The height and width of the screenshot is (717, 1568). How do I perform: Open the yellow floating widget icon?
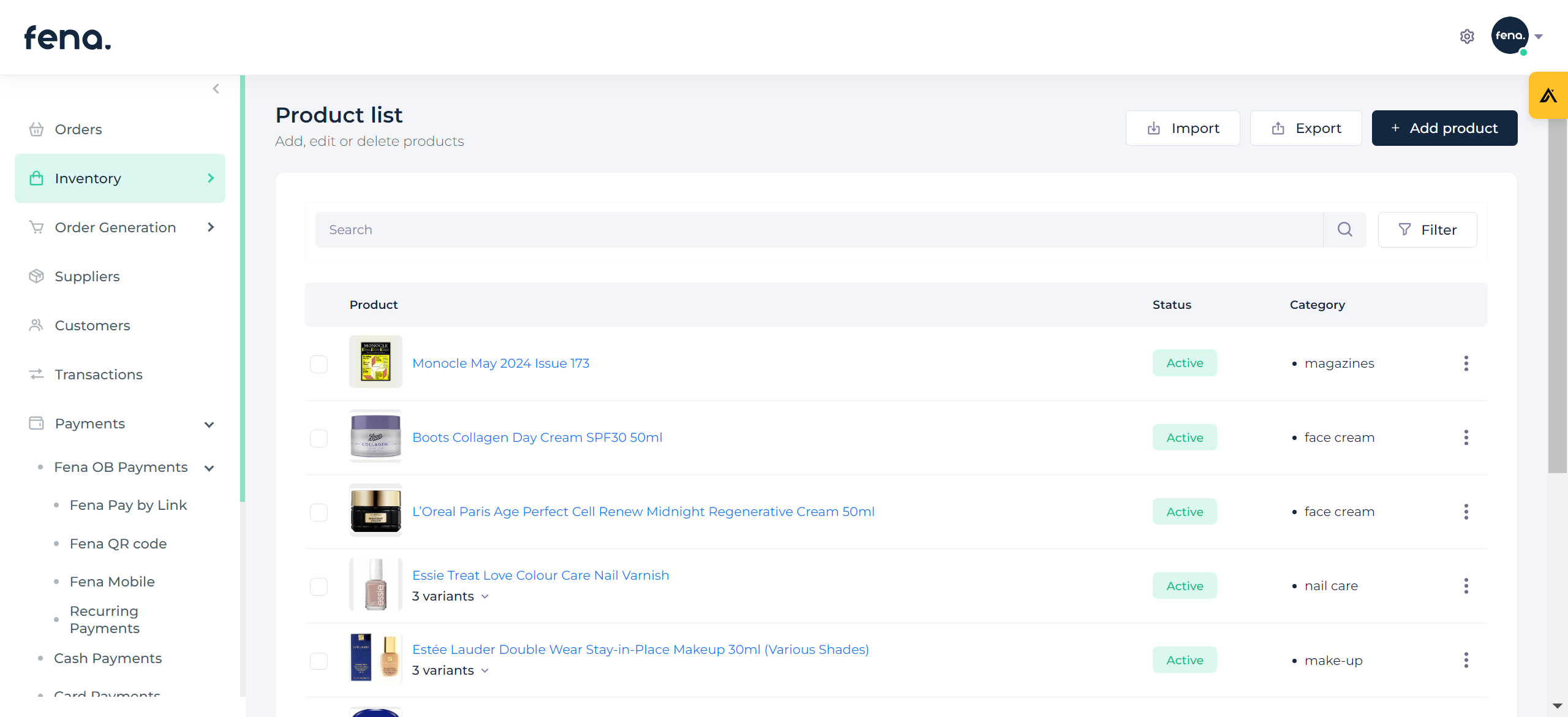coord(1548,96)
